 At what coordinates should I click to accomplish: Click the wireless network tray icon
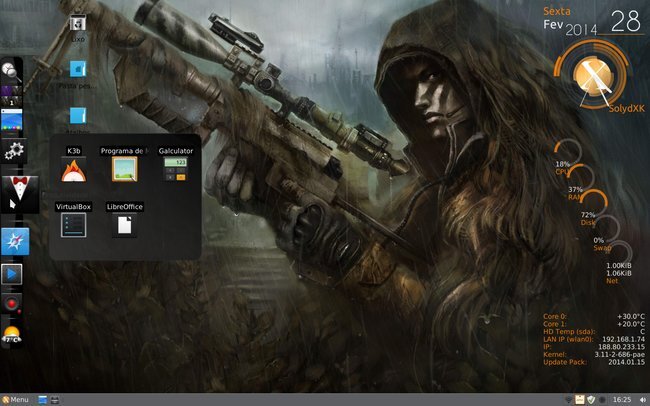point(568,400)
